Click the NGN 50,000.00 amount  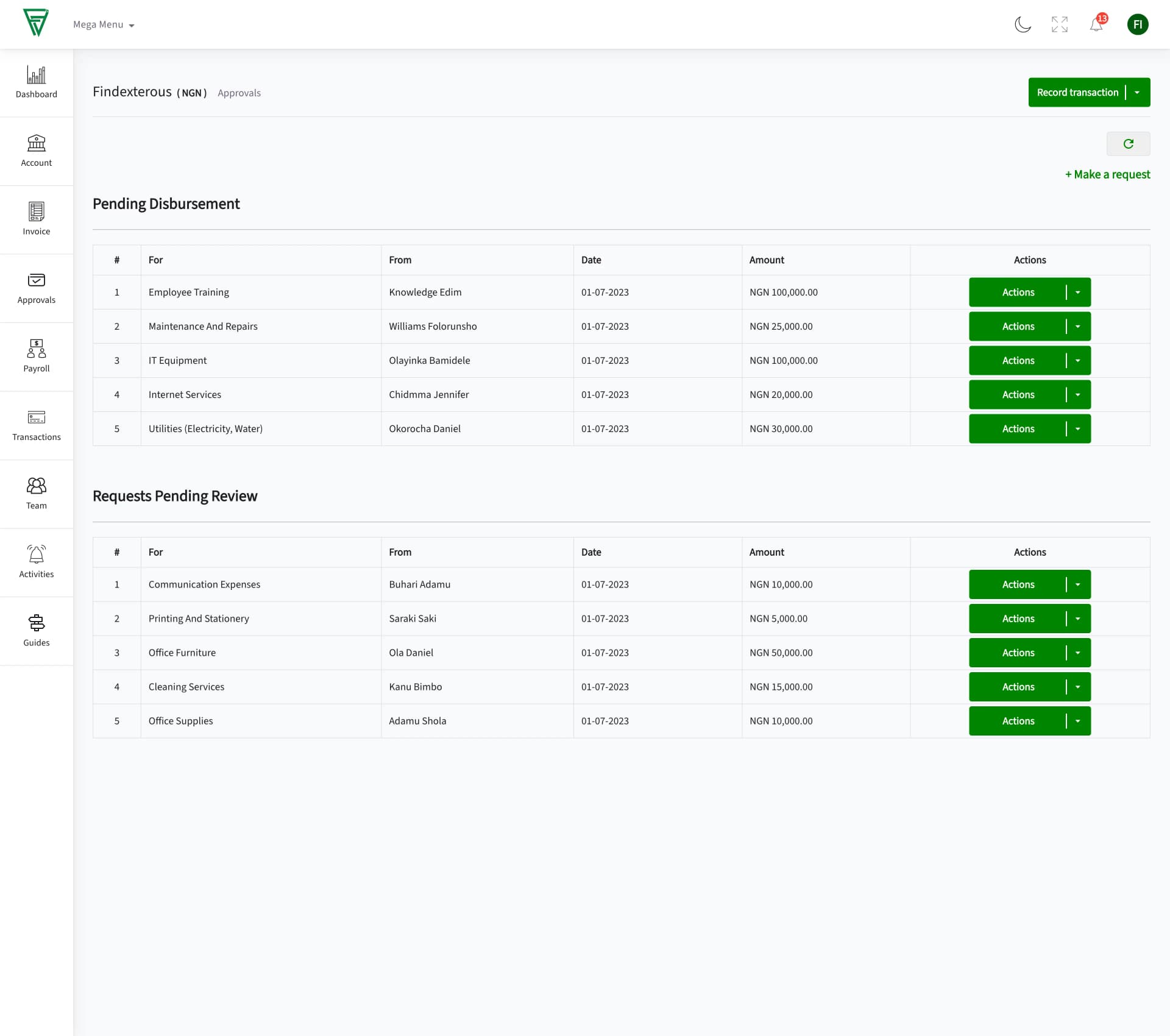click(x=781, y=653)
